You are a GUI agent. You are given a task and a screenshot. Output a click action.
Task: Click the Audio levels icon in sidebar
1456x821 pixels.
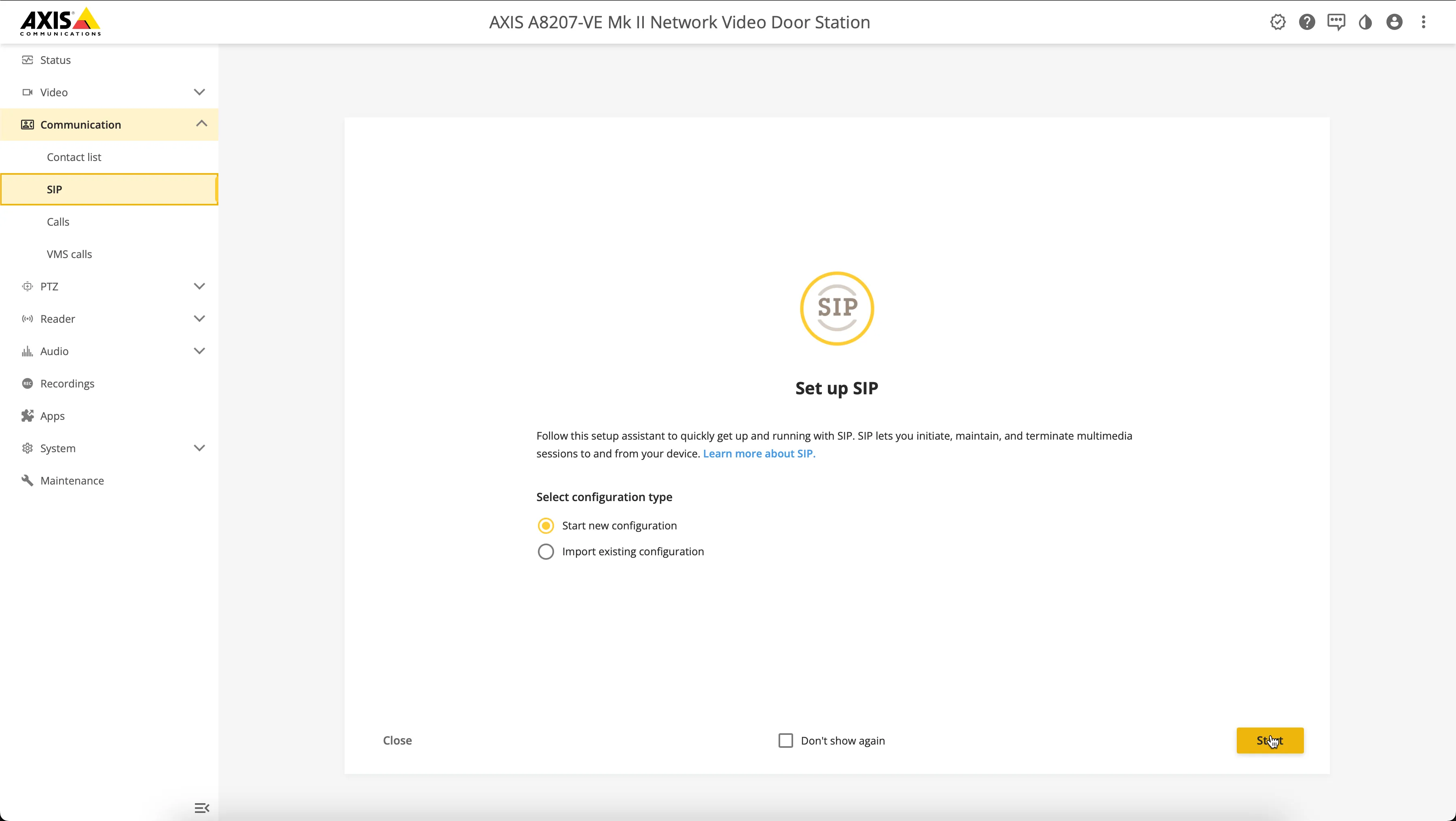tap(27, 351)
